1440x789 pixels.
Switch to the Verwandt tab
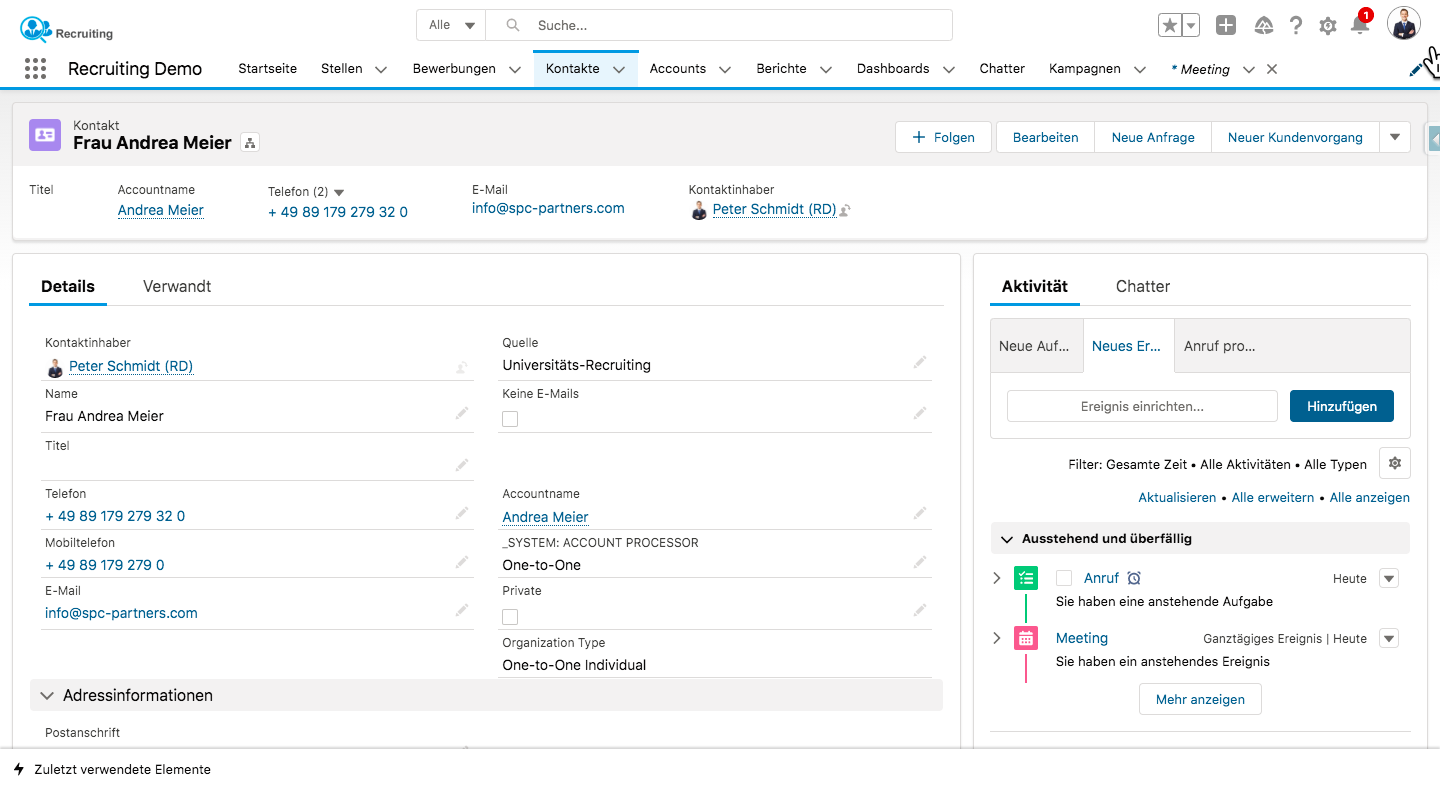177,286
